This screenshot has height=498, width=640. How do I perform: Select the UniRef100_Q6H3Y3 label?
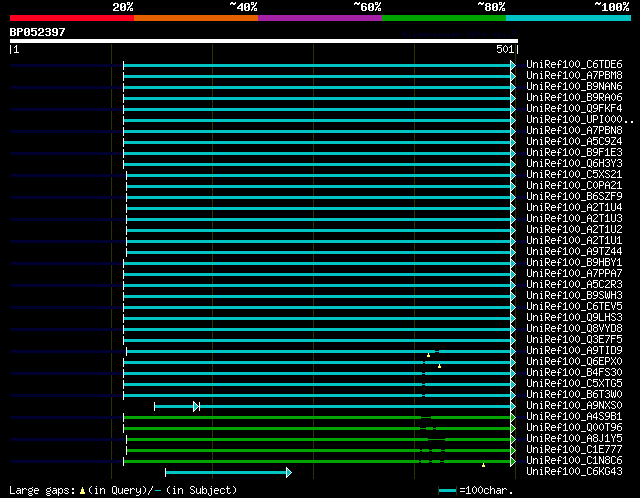(x=574, y=163)
